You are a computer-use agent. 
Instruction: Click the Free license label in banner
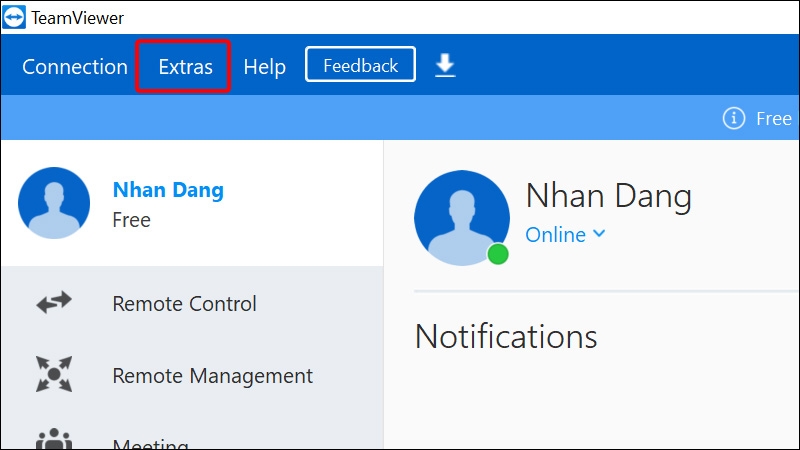coord(773,118)
